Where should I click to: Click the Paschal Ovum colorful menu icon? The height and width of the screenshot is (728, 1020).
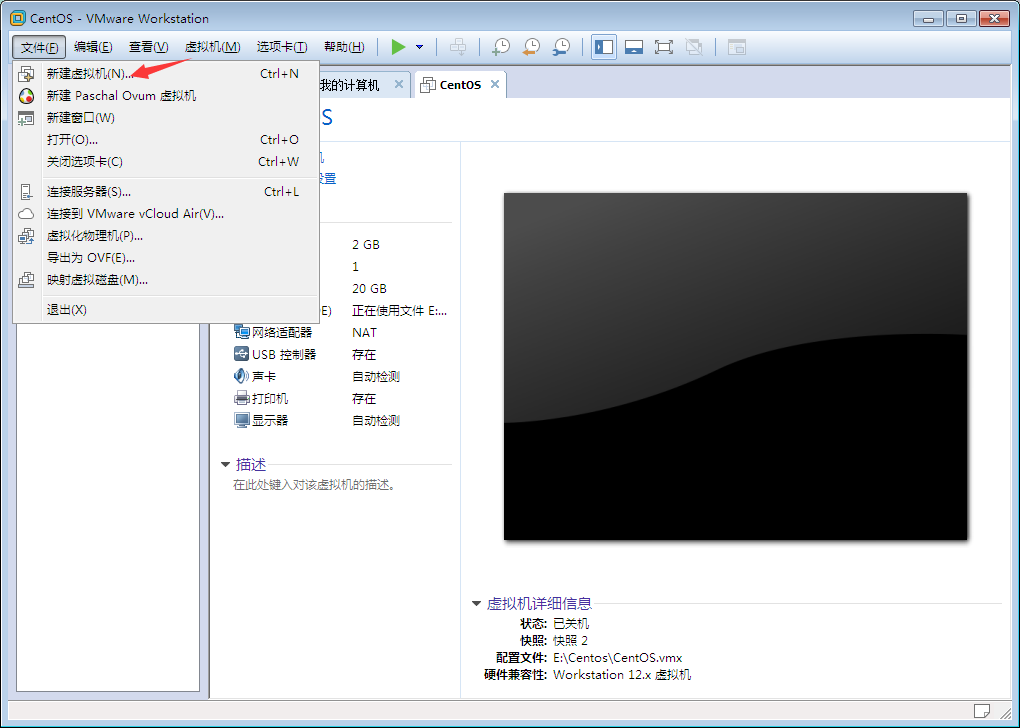tap(26, 96)
